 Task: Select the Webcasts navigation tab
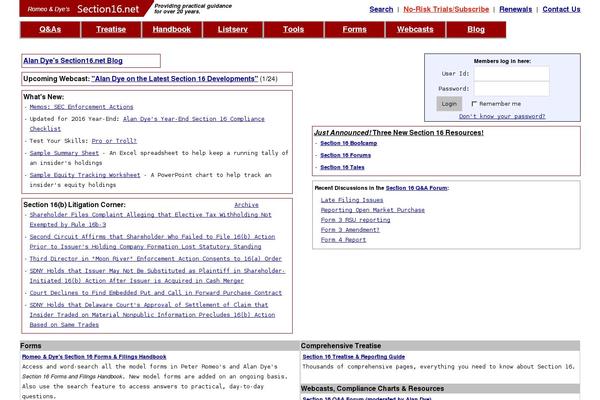click(415, 29)
